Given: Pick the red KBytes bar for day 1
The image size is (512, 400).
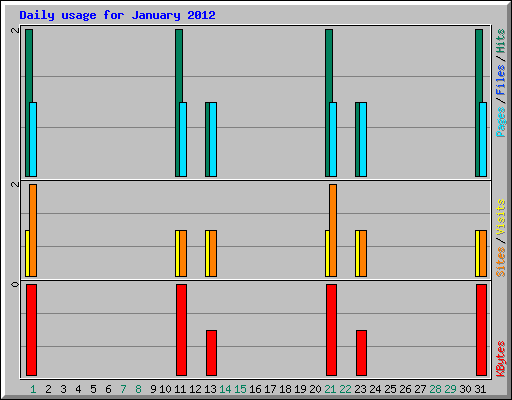Looking at the screenshot, I should click(x=31, y=330).
